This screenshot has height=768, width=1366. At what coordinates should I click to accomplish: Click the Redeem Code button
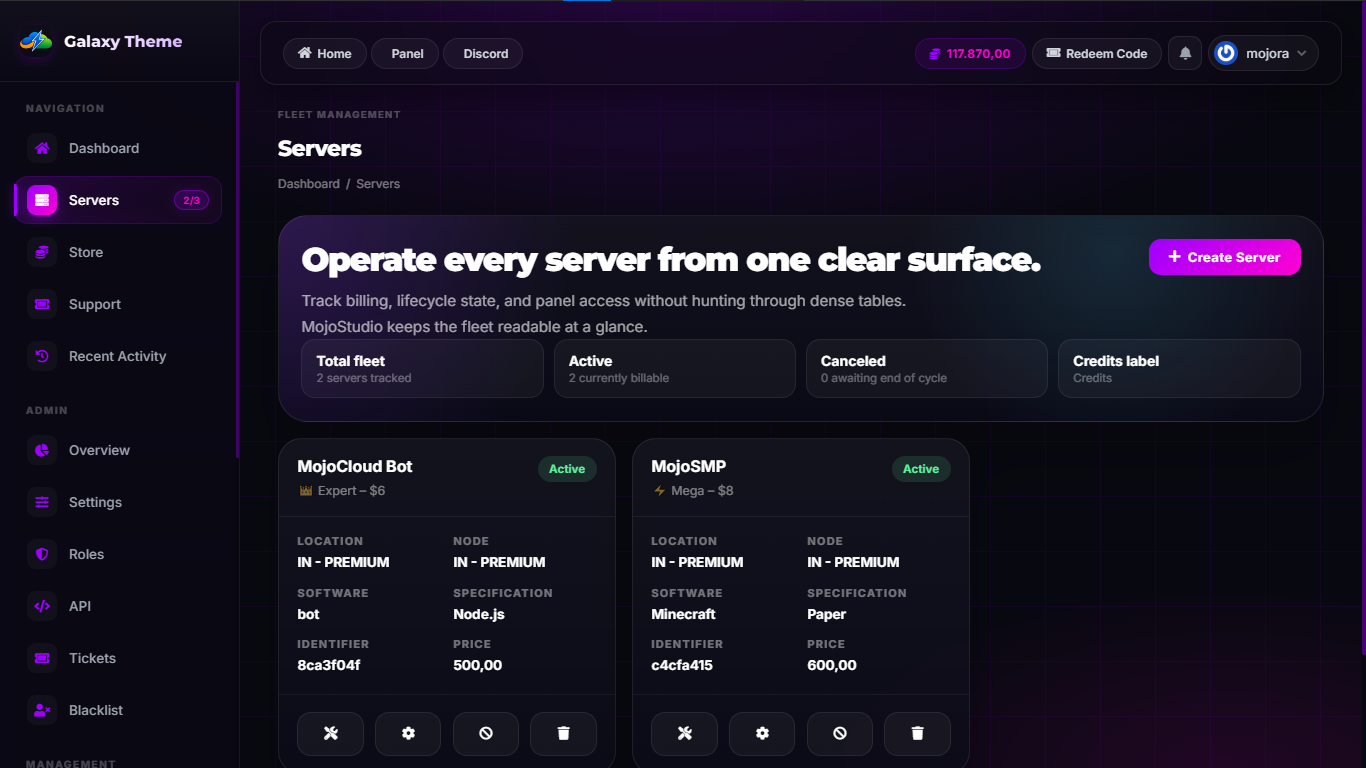click(1096, 54)
